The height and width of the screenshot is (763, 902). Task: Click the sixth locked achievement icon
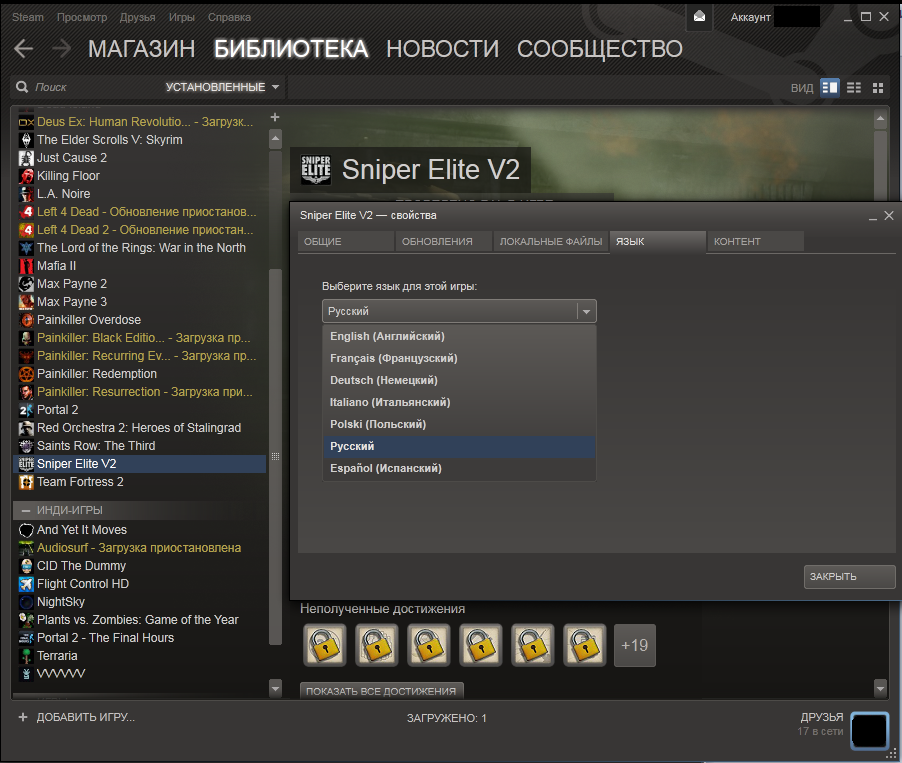tap(584, 645)
